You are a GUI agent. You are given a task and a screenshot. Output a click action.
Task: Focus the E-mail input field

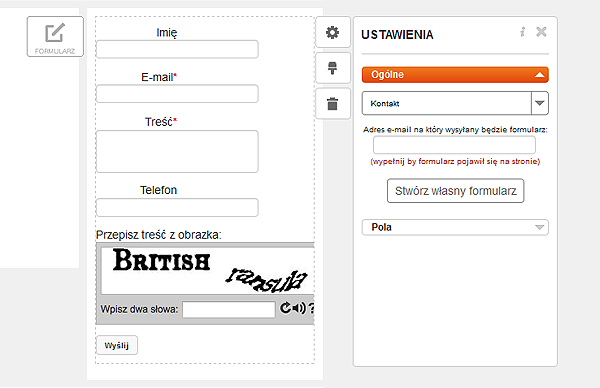pos(177,94)
